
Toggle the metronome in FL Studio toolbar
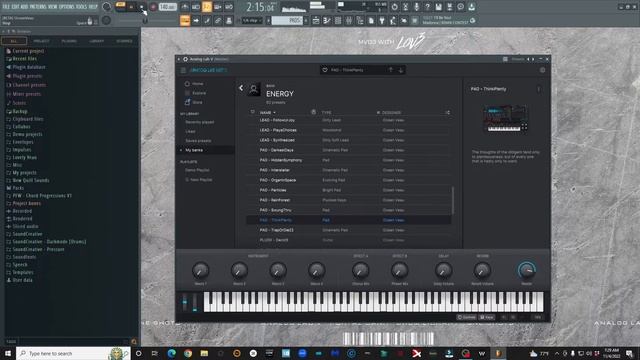(x=185, y=7)
